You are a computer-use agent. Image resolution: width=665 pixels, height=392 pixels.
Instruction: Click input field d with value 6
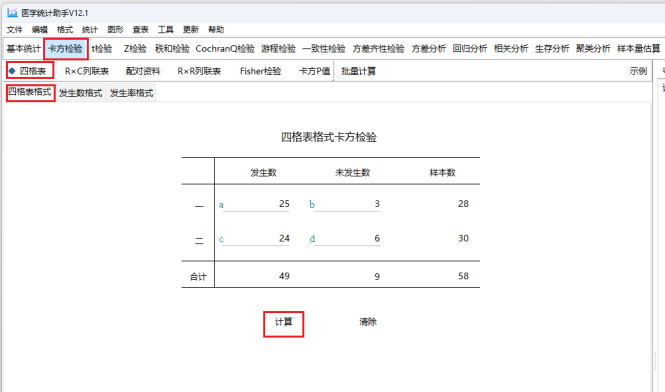pyautogui.click(x=346, y=238)
